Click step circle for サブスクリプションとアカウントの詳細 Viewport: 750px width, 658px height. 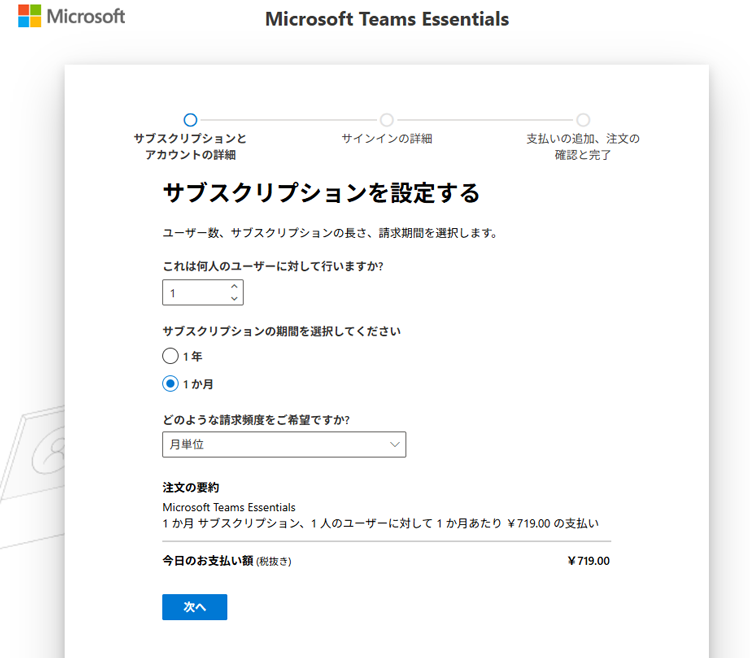(190, 120)
